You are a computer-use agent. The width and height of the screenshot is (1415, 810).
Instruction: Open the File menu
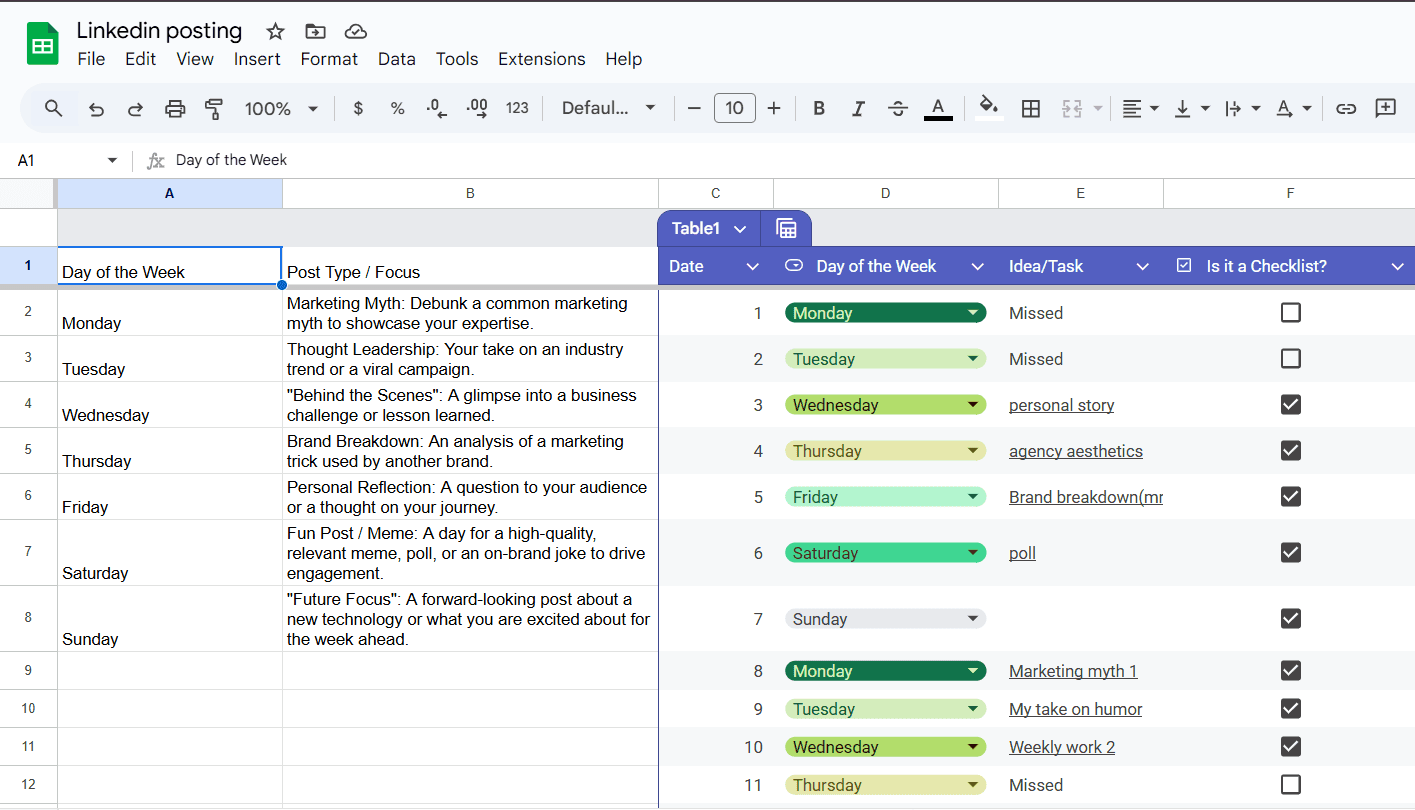click(x=91, y=59)
